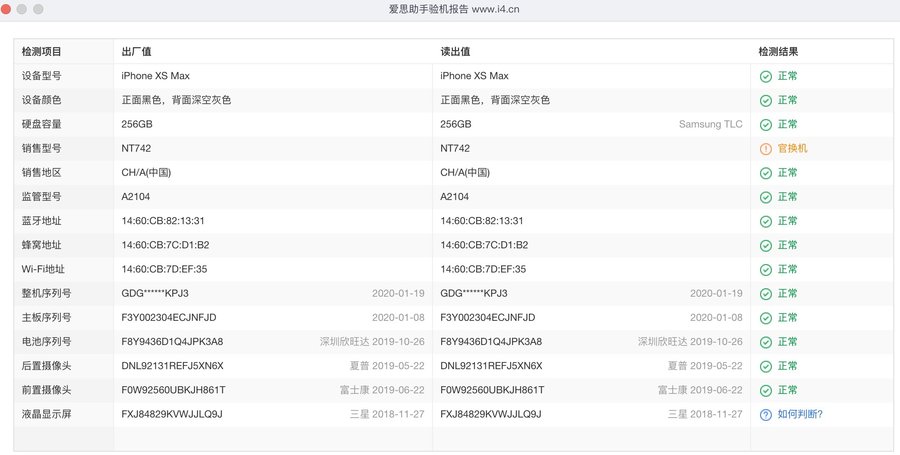This screenshot has height=455, width=900.
Task: Click factory-side date 2020-01-08
Action: (398, 317)
